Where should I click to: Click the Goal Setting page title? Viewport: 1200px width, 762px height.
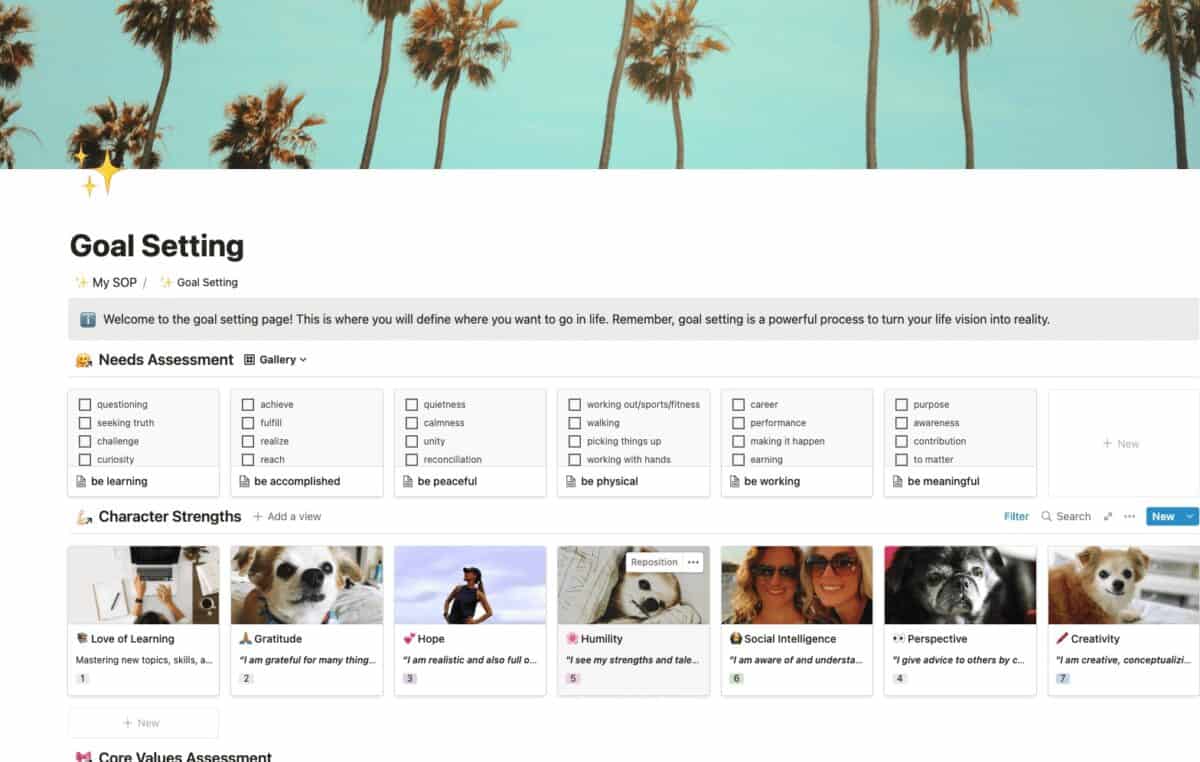[157, 246]
